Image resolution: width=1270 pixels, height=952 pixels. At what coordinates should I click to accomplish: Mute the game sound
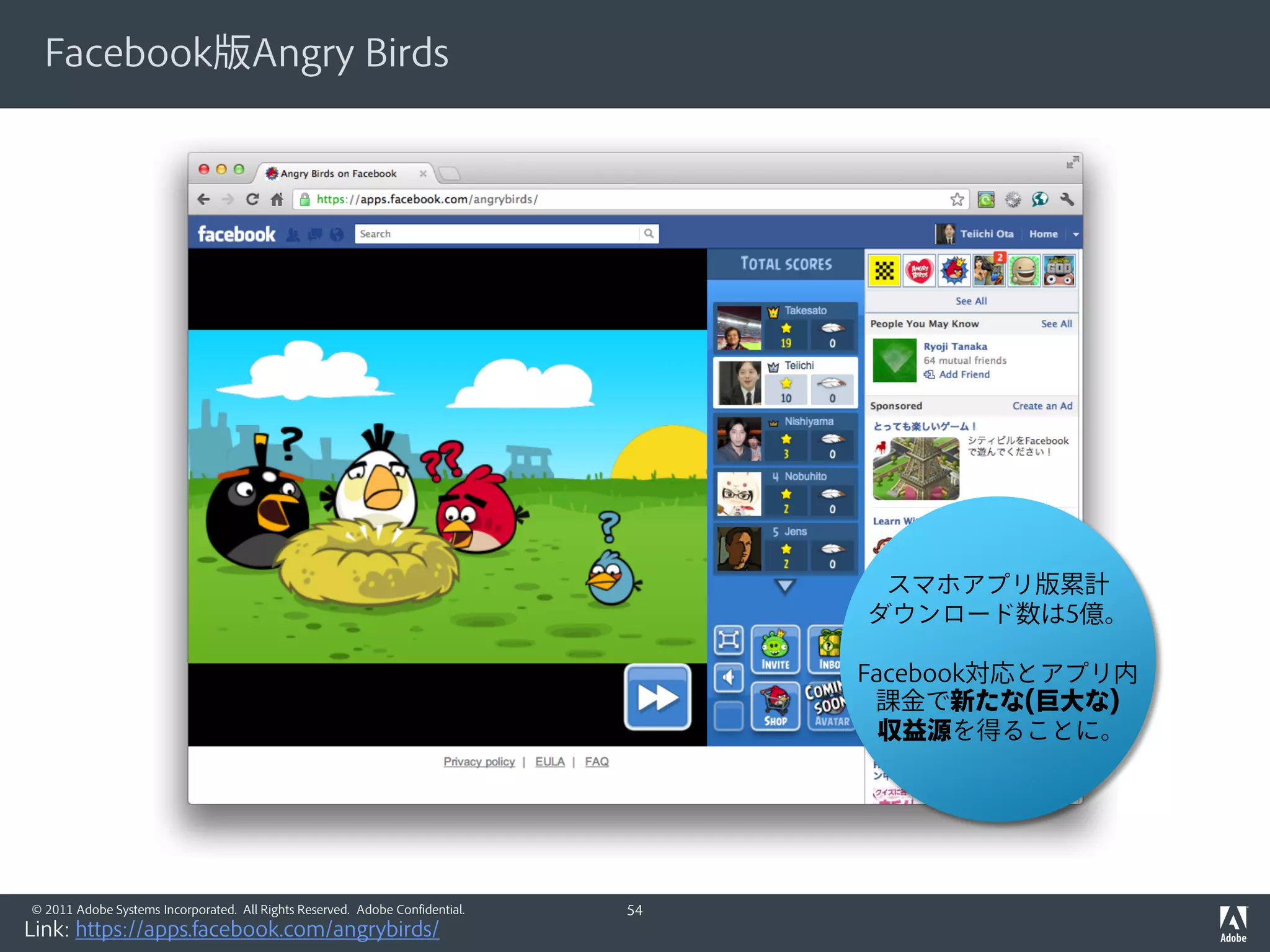(728, 677)
